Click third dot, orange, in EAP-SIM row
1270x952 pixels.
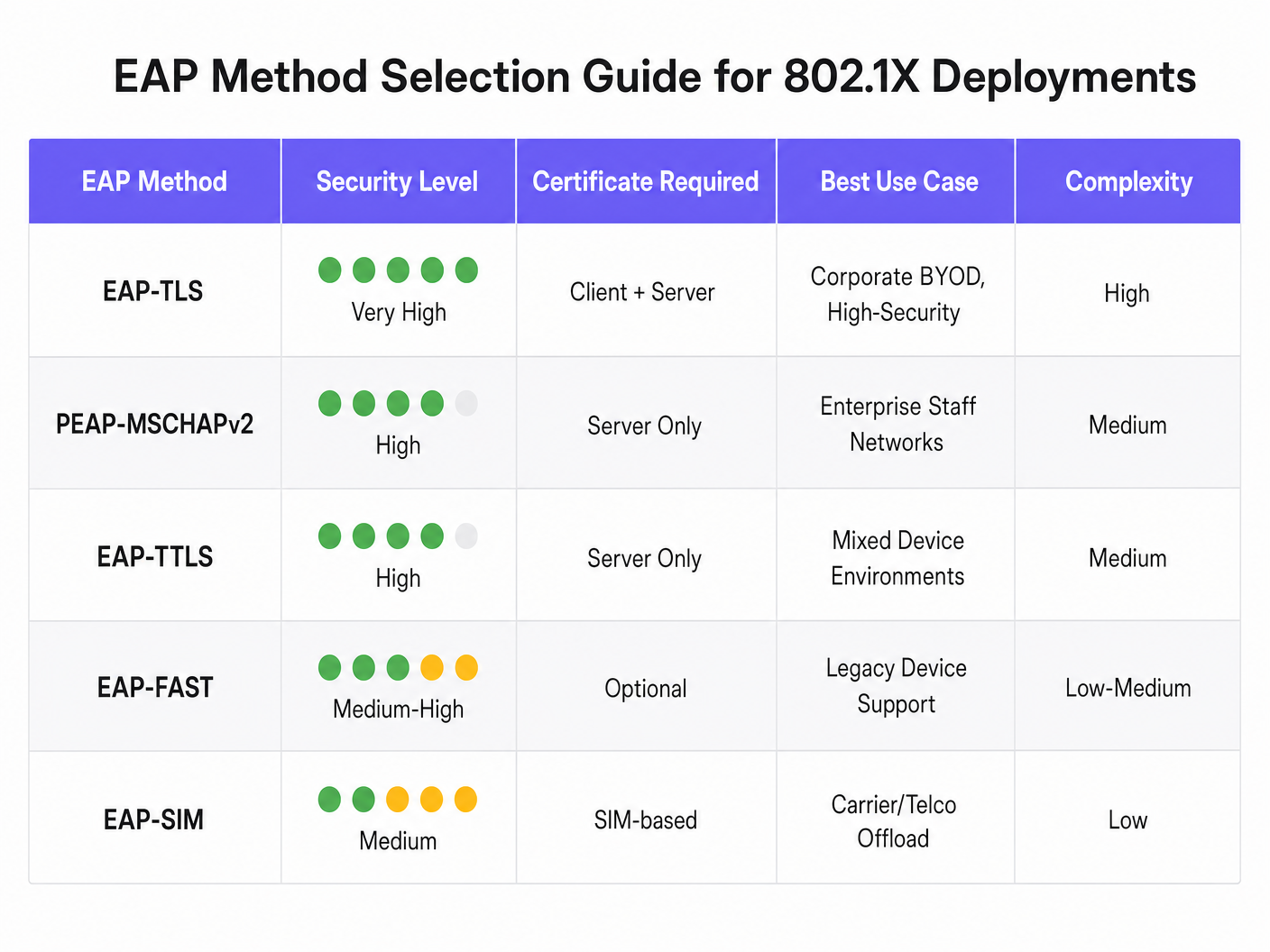pyautogui.click(x=398, y=799)
